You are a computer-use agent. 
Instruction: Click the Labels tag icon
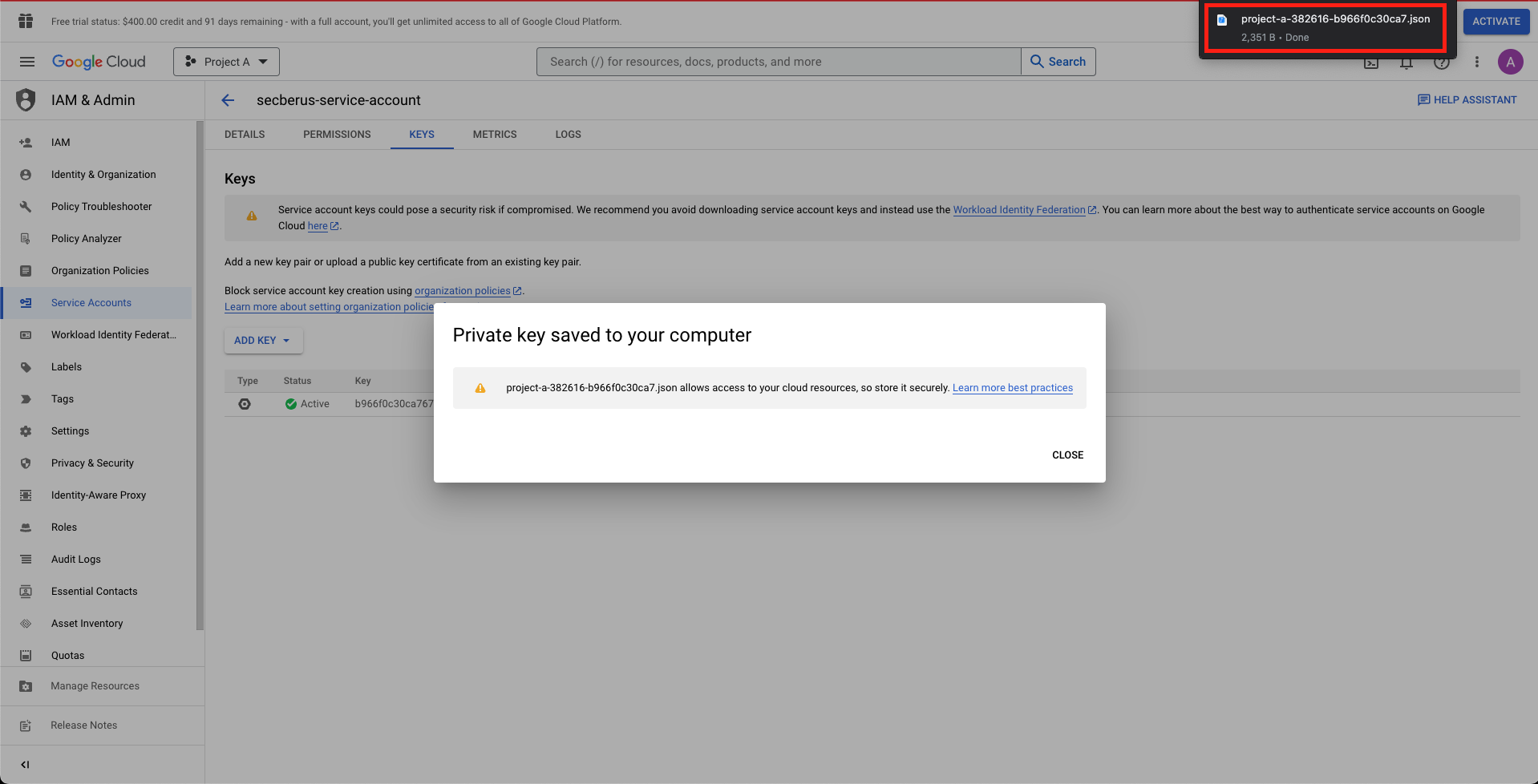[26, 367]
